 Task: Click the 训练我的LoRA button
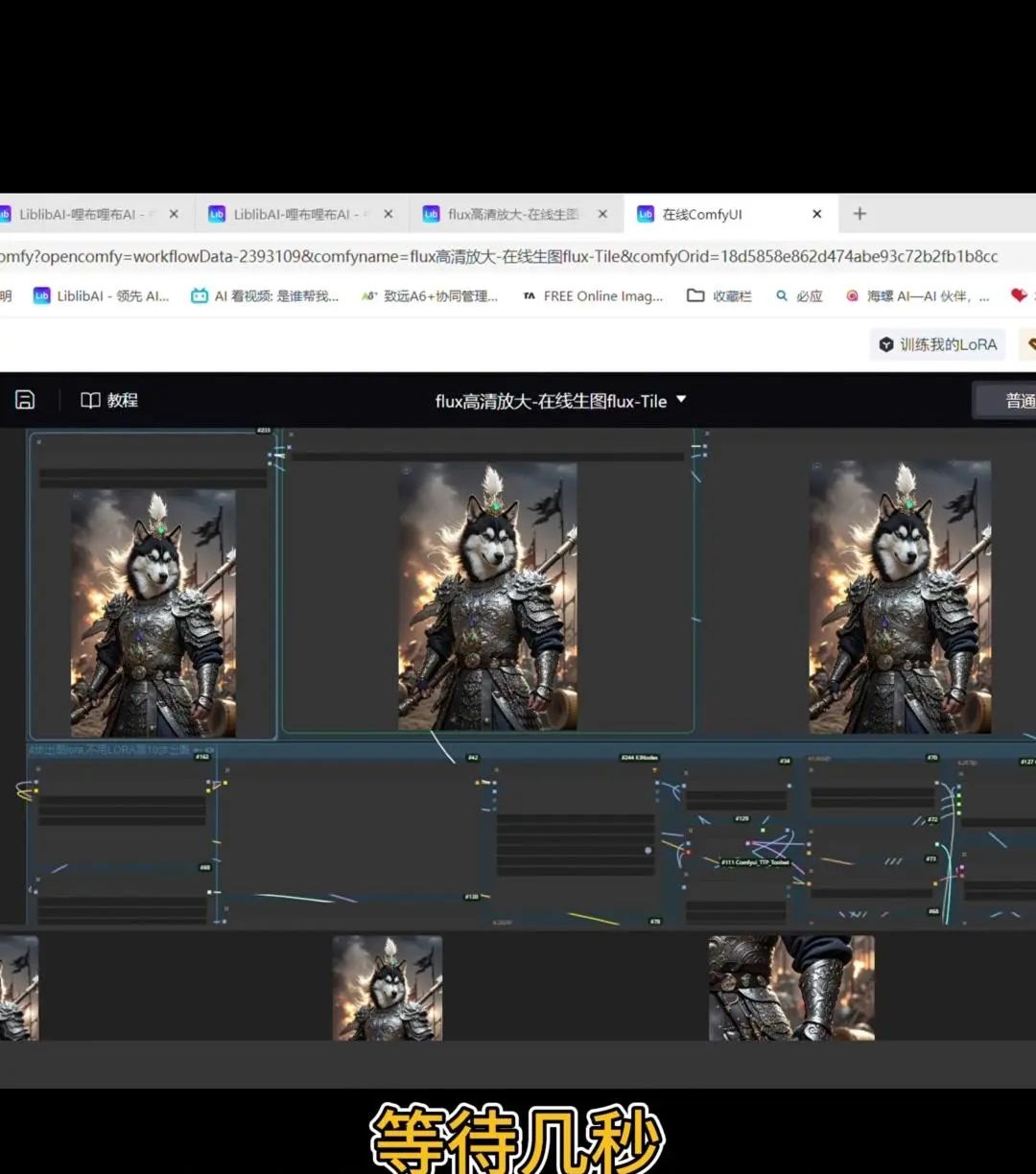[x=938, y=344]
